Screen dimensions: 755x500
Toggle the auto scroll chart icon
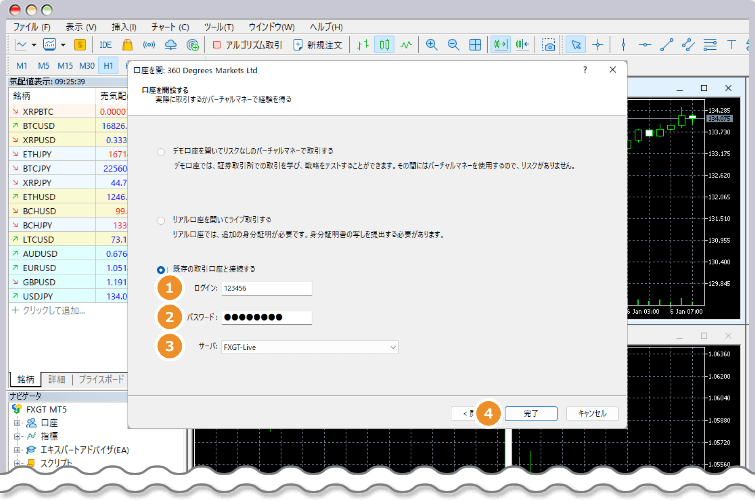coord(500,45)
